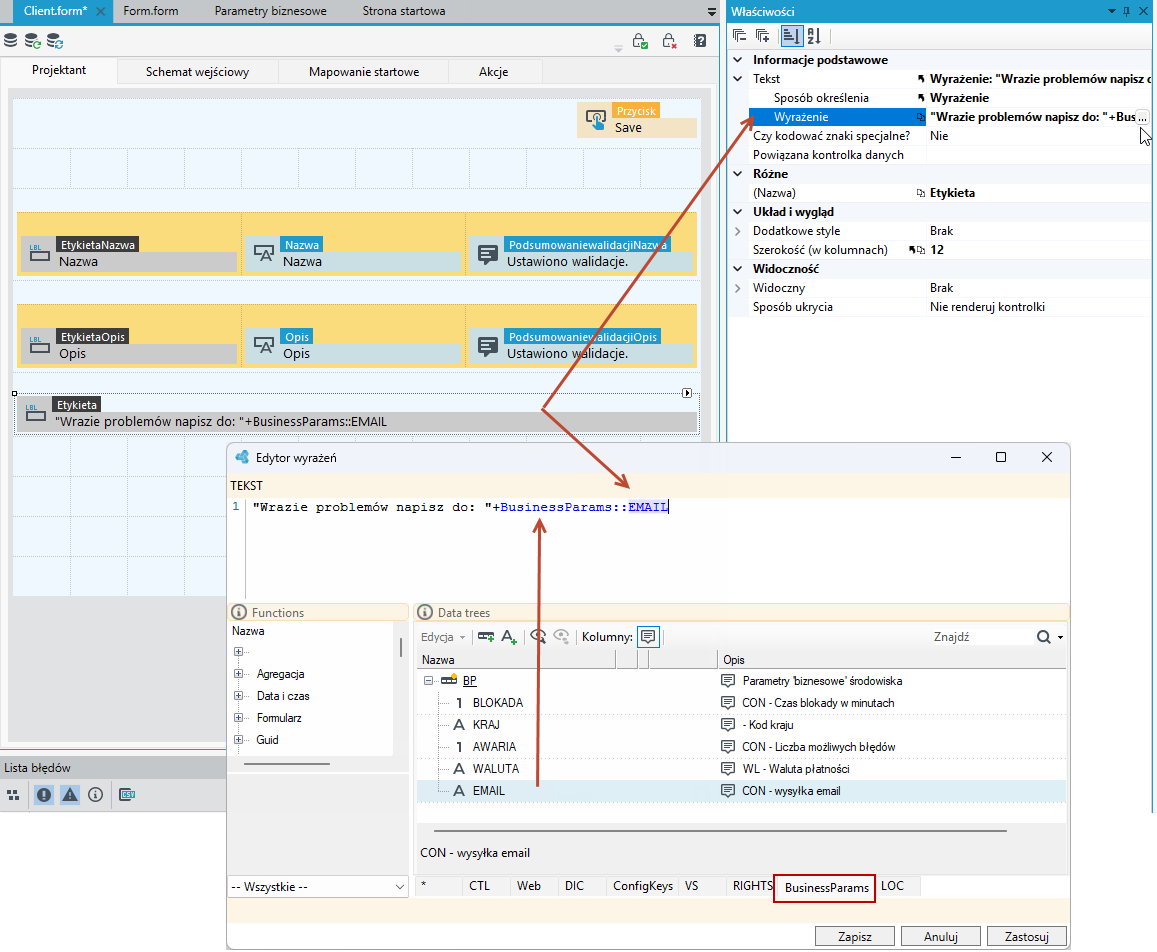This screenshot has height=952, width=1157.
Task: Click the Zapisz button
Action: pos(854,937)
